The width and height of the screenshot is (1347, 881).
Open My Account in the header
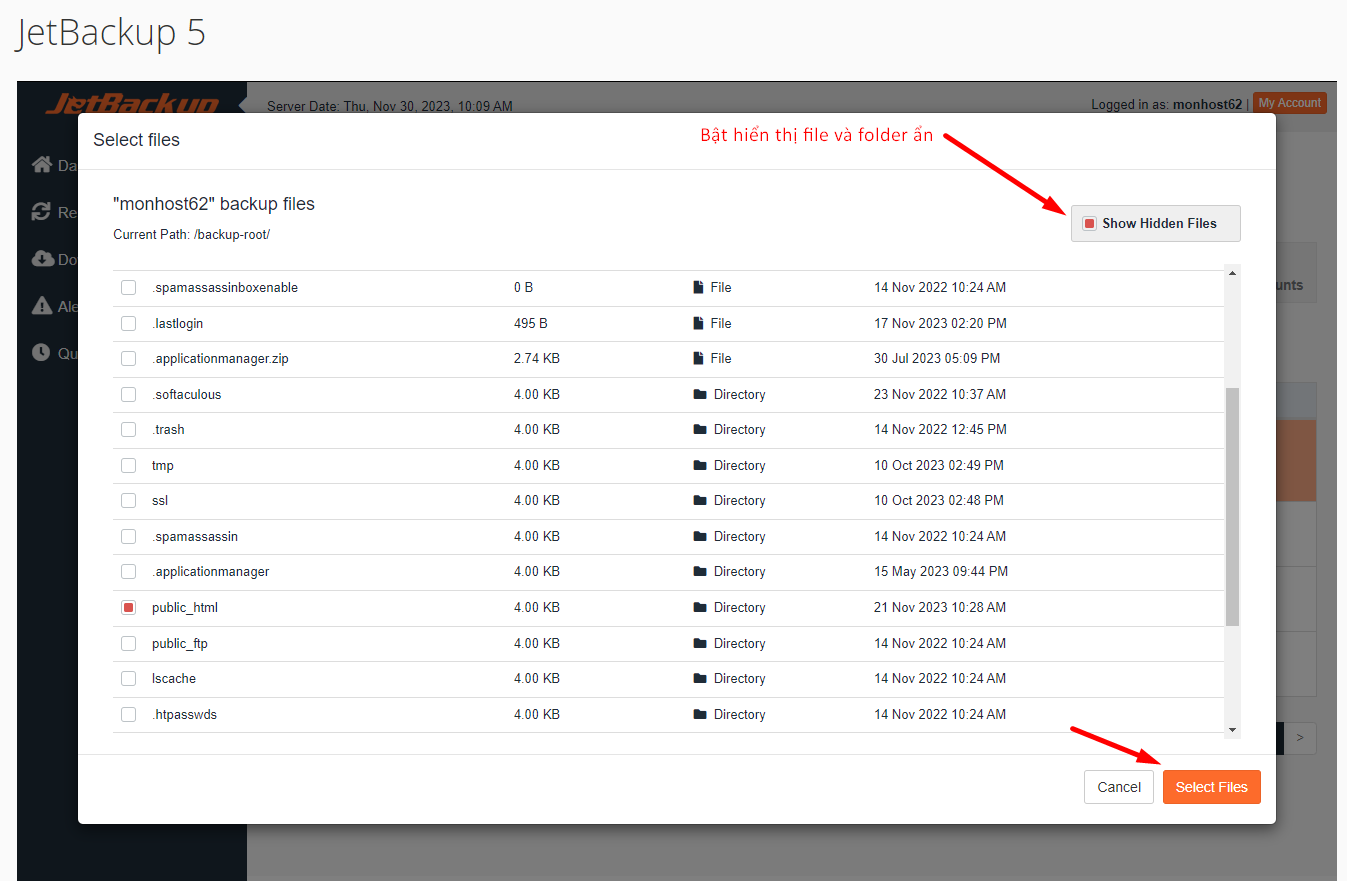click(1290, 103)
